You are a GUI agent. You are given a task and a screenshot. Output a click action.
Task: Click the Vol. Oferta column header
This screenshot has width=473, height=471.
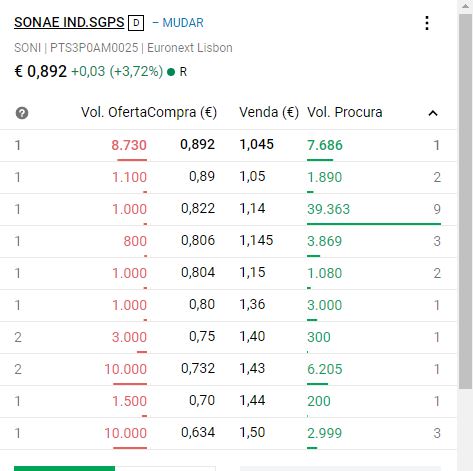(114, 112)
